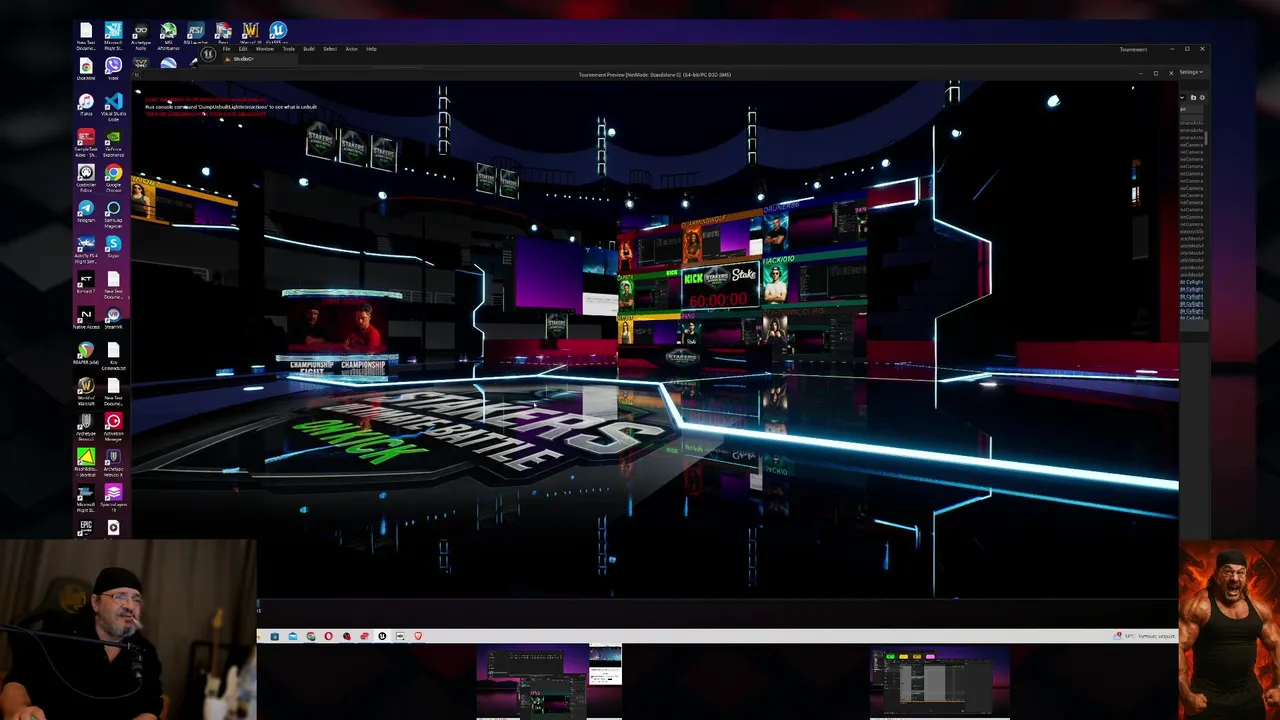The width and height of the screenshot is (1280, 720).
Task: Click the Unreal Engine logo in the editor title bar
Action: 208,54
